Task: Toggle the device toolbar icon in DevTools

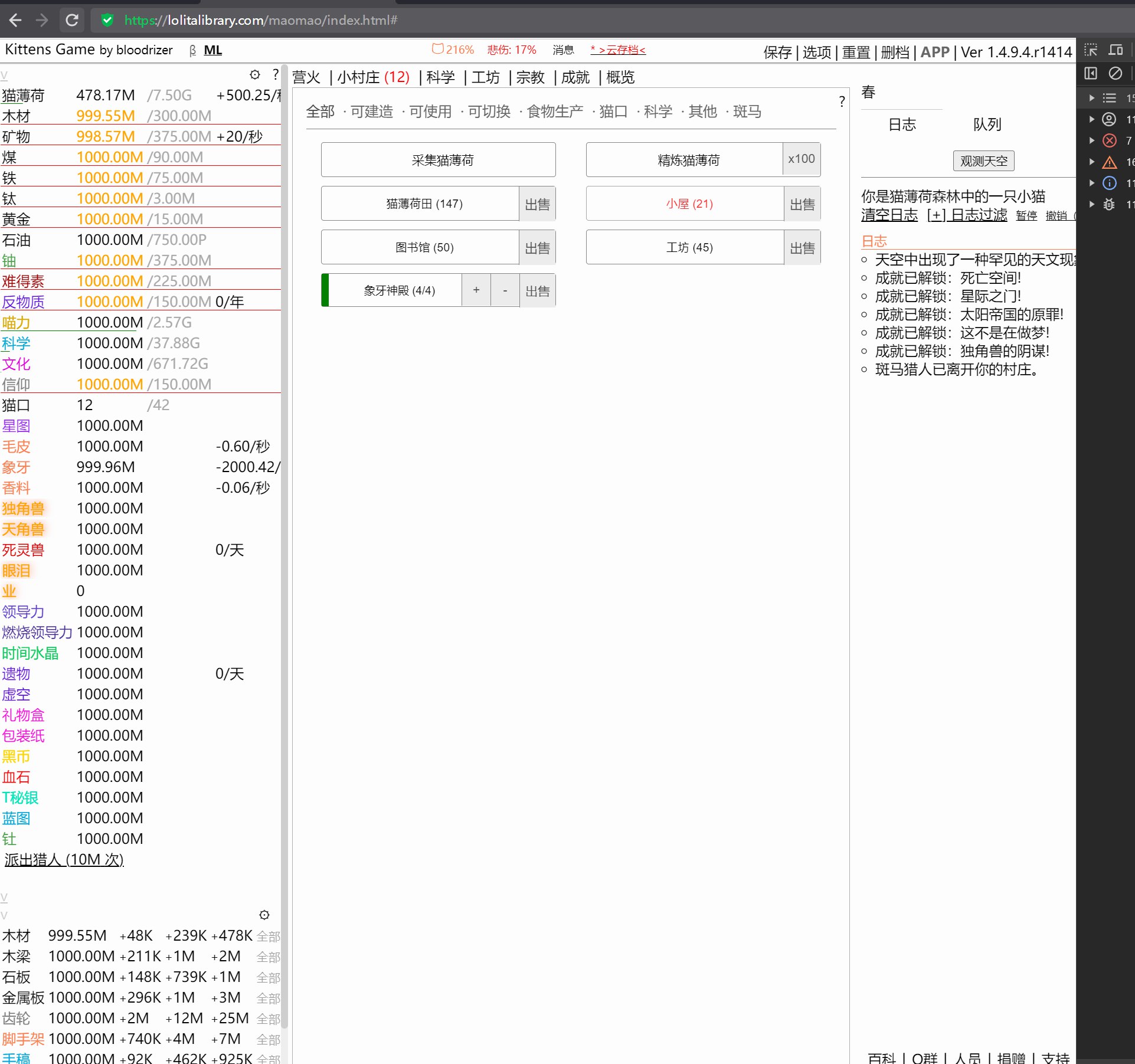Action: 1116,50
